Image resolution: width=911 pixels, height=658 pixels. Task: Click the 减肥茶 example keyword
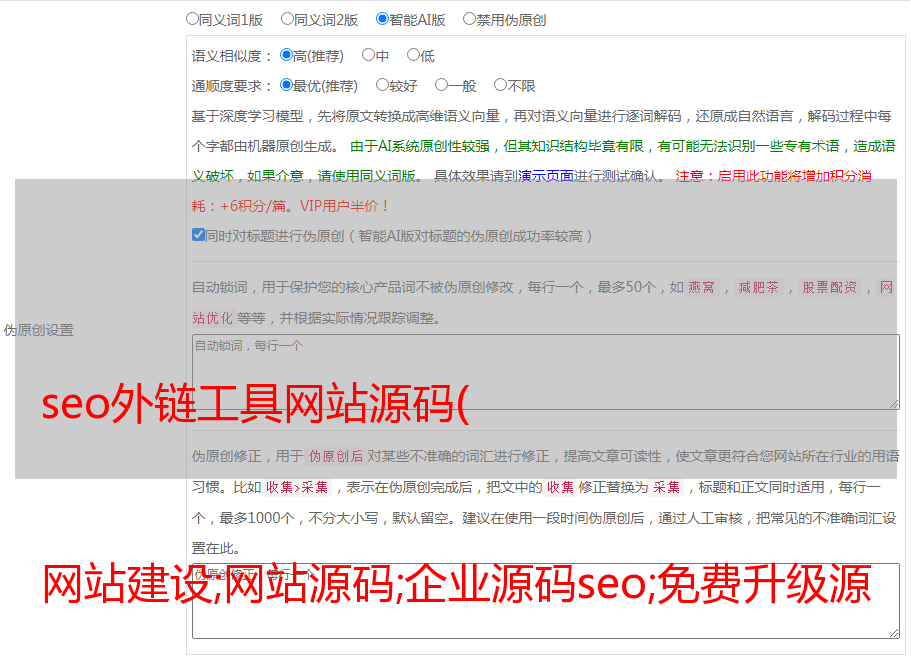[758, 287]
